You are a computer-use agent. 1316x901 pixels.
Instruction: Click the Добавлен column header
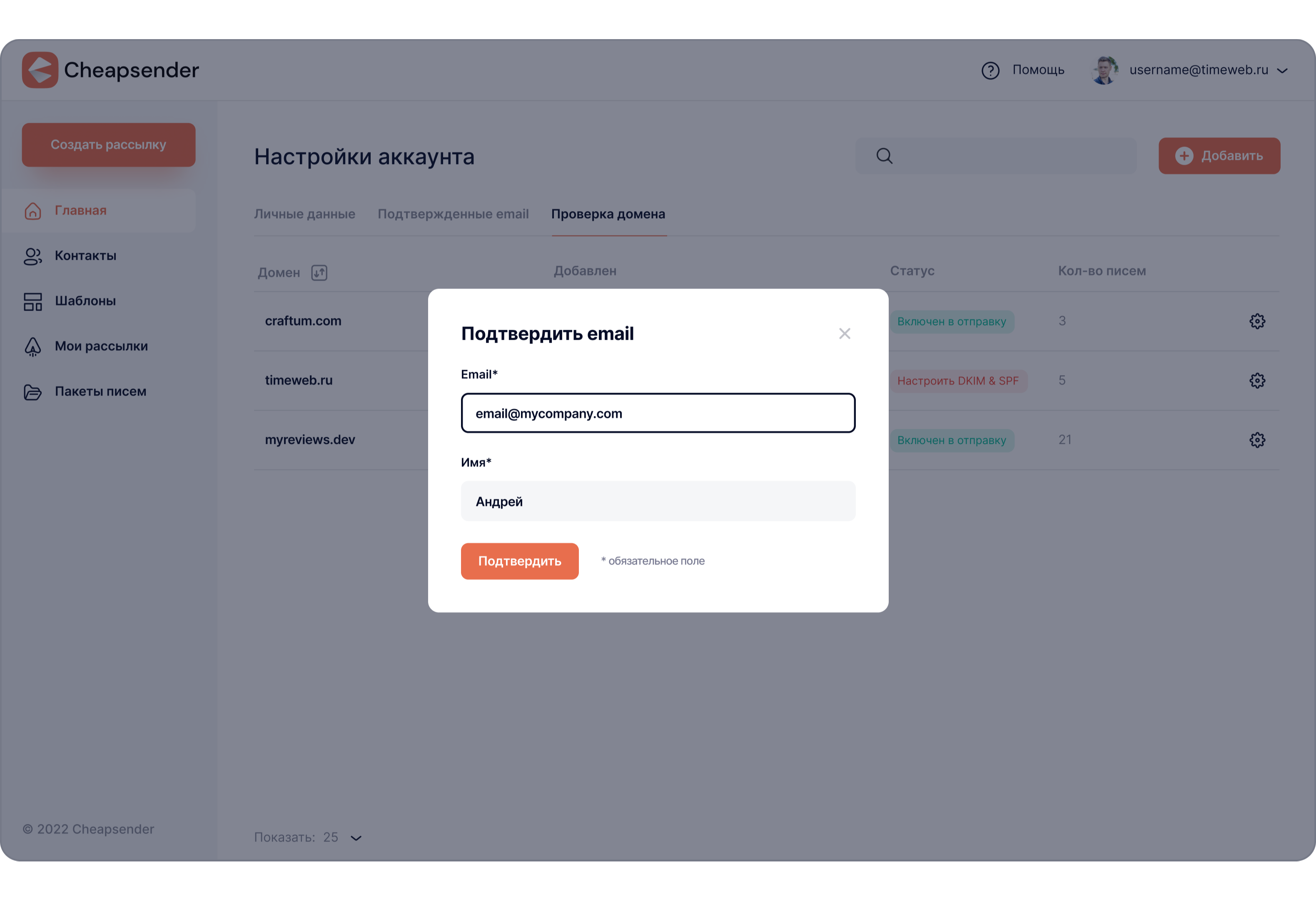(x=585, y=271)
